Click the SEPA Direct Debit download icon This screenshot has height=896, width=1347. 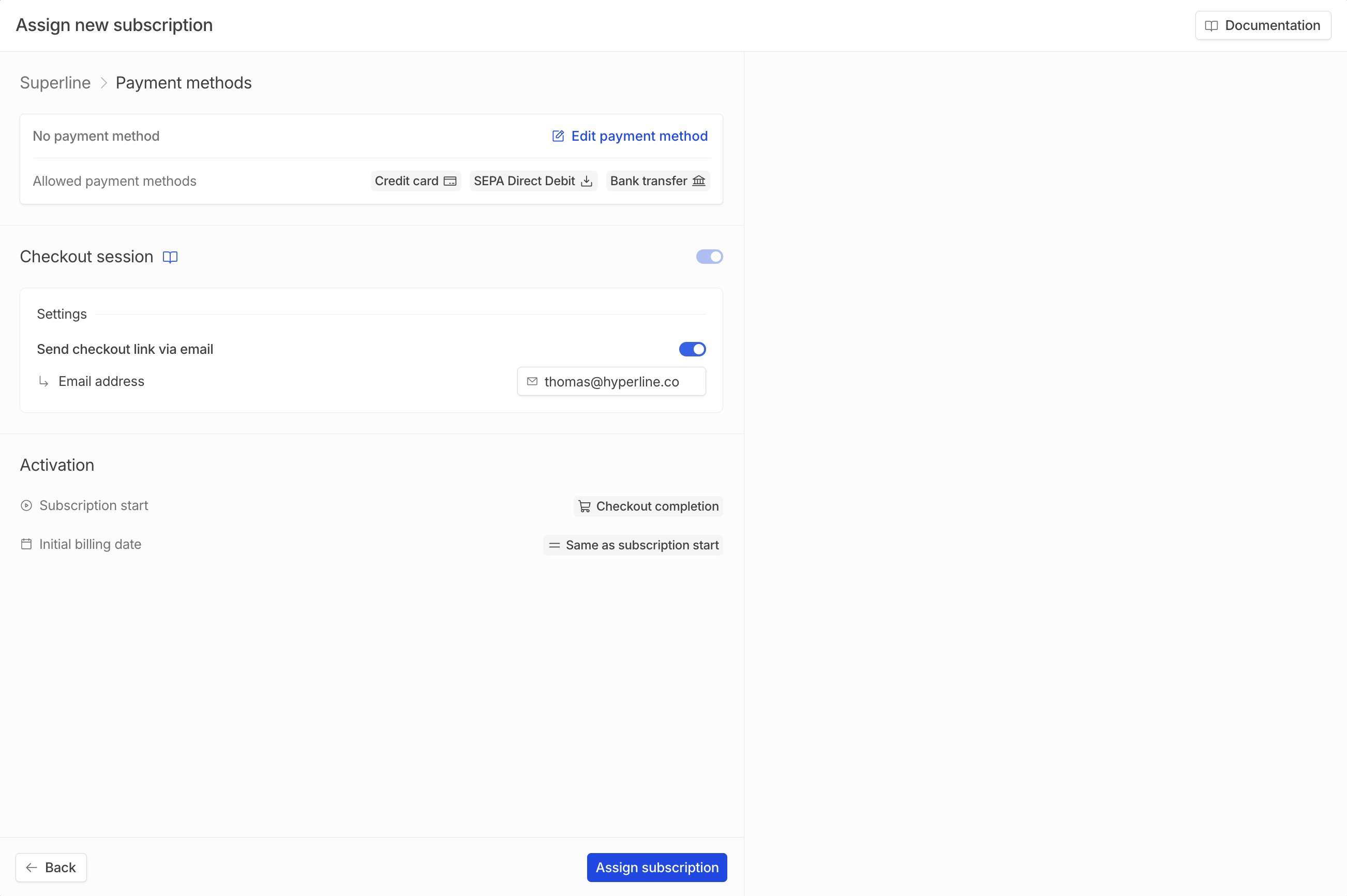[586, 181]
